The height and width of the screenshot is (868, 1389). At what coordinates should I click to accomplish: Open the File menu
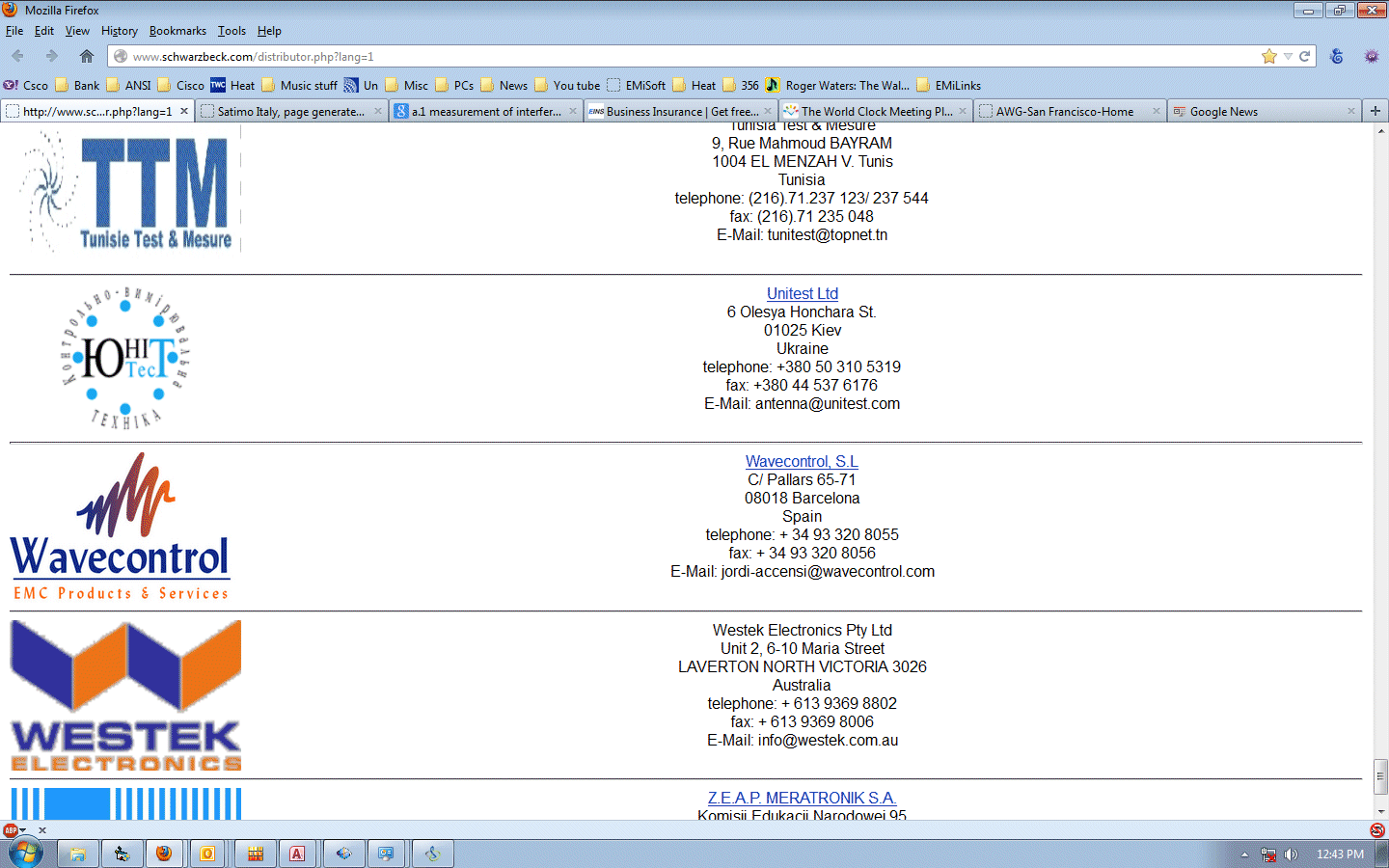(x=14, y=31)
